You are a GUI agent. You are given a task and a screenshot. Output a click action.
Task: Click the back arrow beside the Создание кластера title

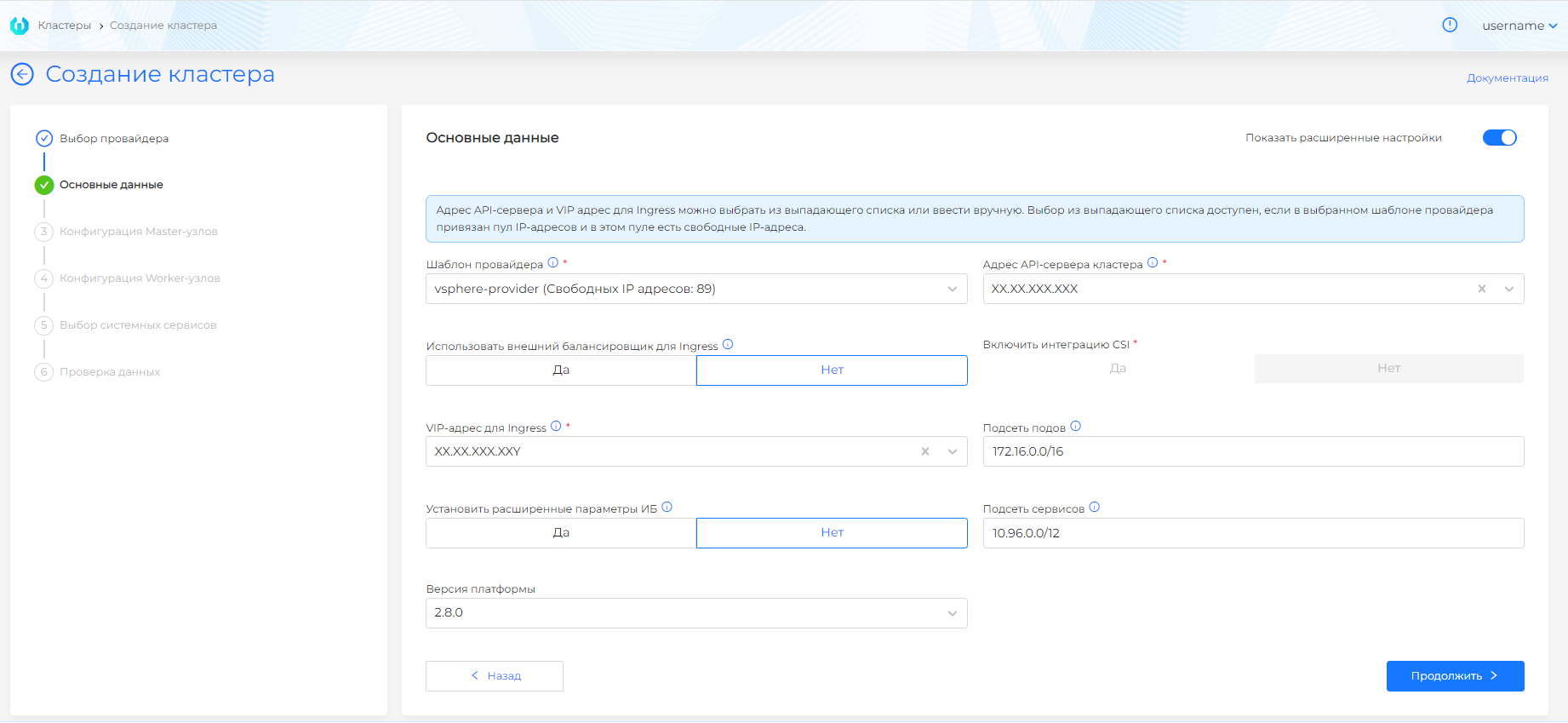pos(22,75)
